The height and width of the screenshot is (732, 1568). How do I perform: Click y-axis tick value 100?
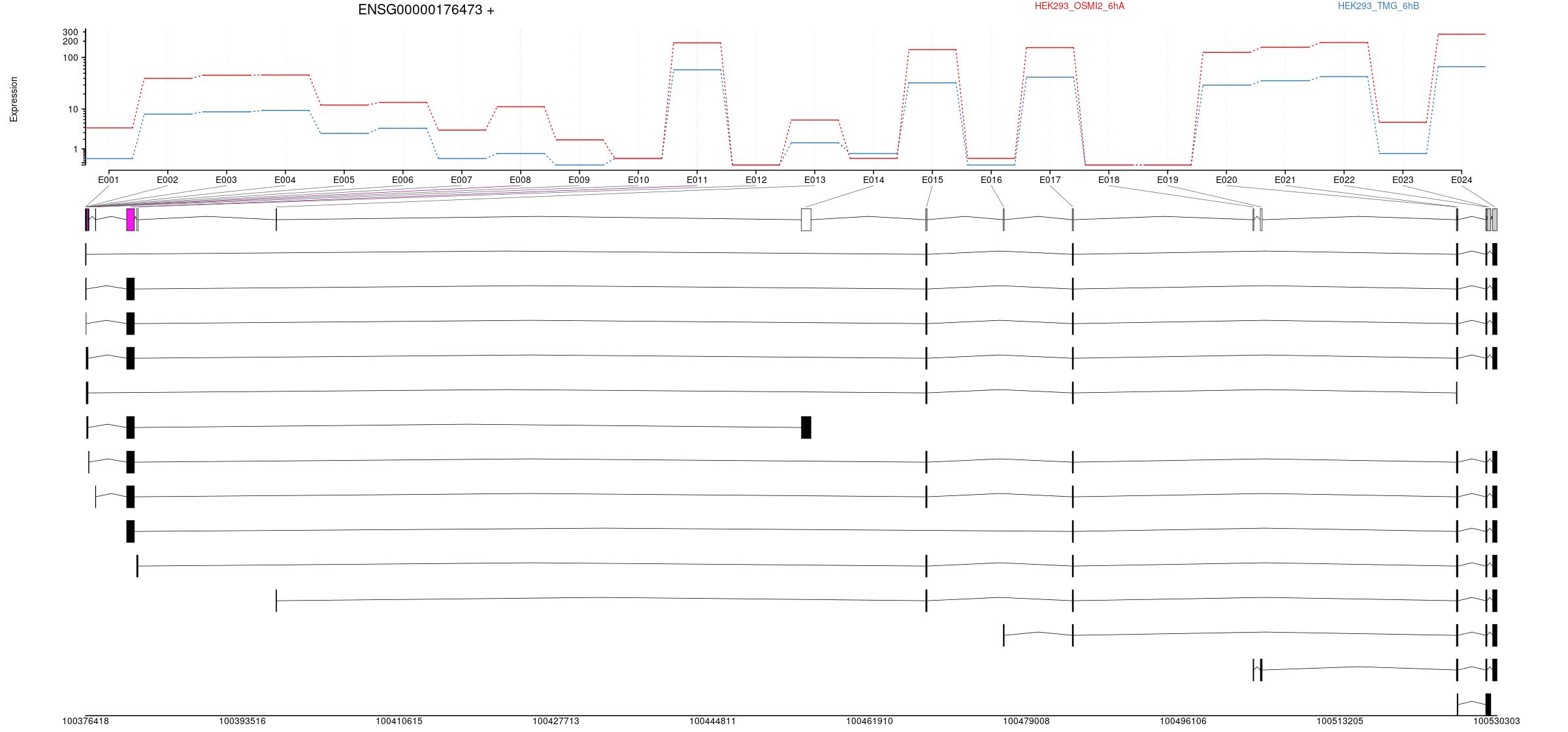(71, 58)
